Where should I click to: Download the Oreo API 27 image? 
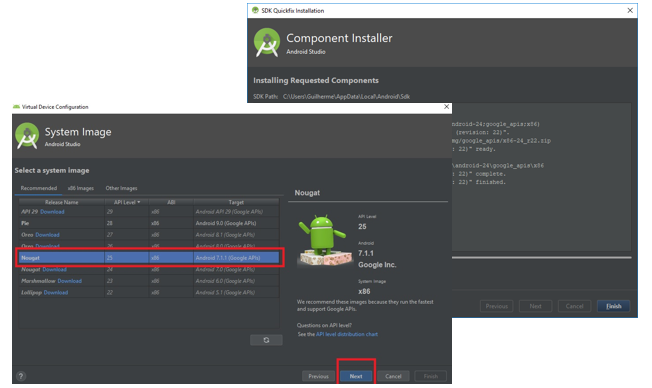pos(47,235)
